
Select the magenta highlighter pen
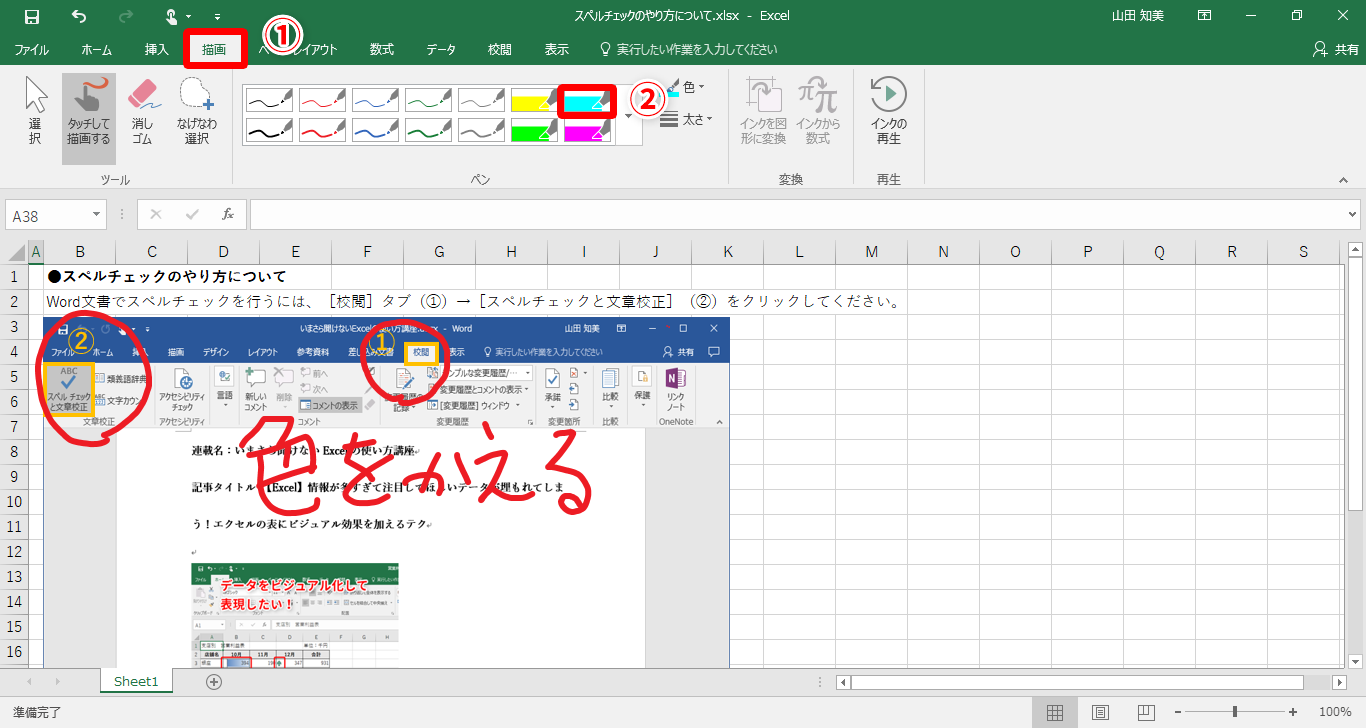(x=588, y=130)
